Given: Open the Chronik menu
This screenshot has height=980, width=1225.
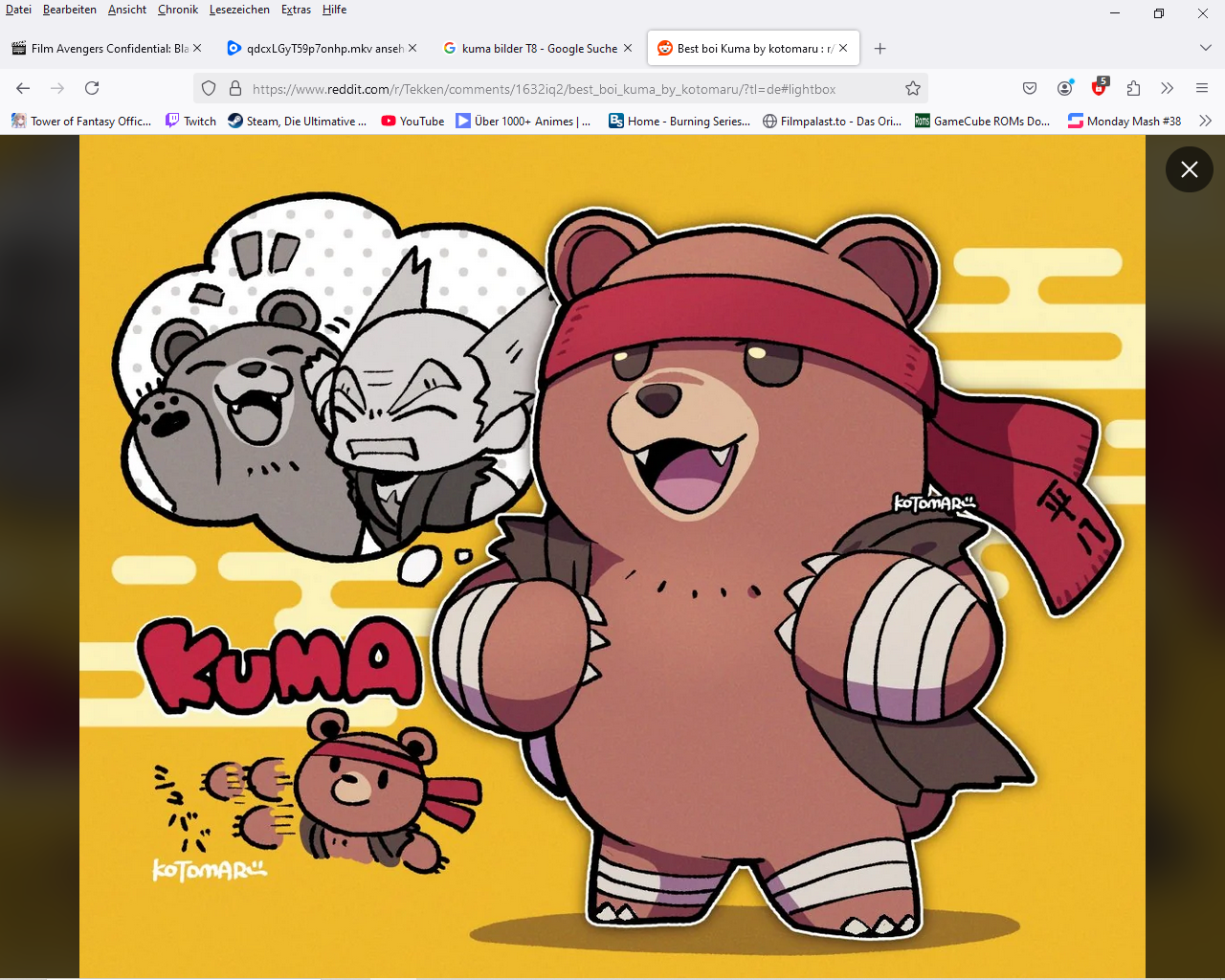Looking at the screenshot, I should tap(178, 10).
